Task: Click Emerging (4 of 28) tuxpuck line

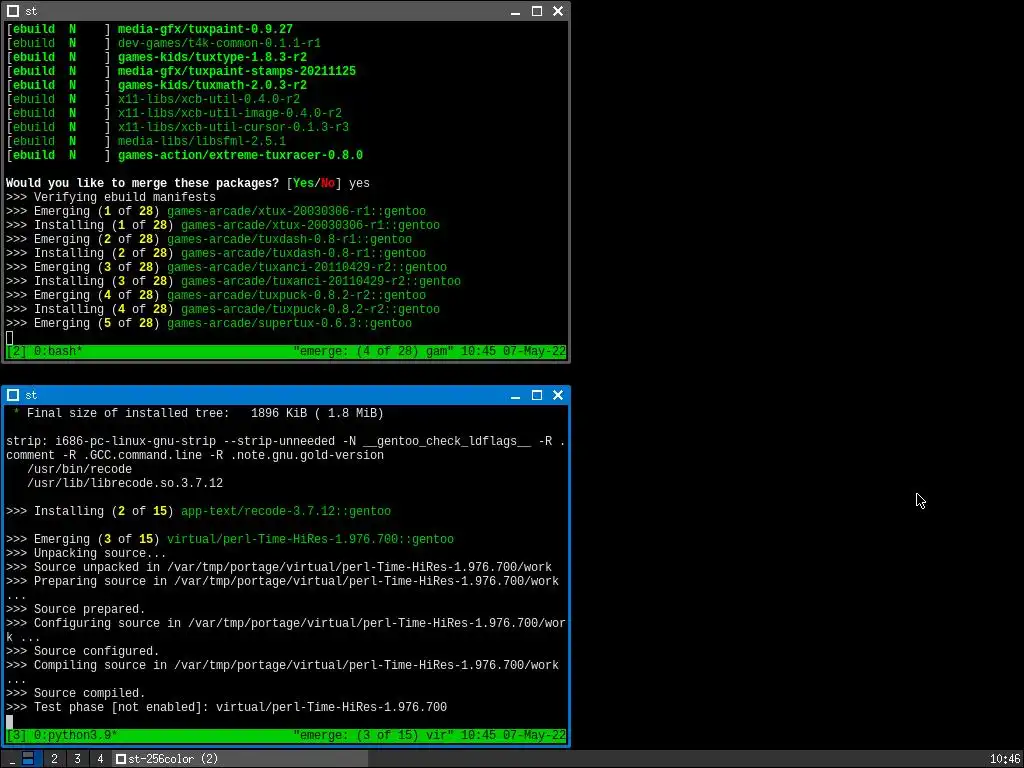Action: pyautogui.click(x=216, y=295)
